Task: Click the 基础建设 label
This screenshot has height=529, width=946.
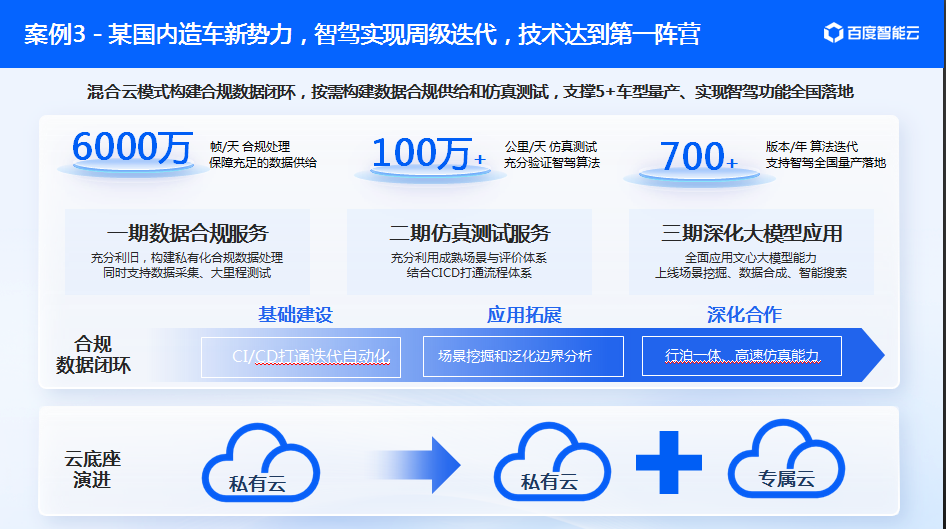Action: [295, 315]
